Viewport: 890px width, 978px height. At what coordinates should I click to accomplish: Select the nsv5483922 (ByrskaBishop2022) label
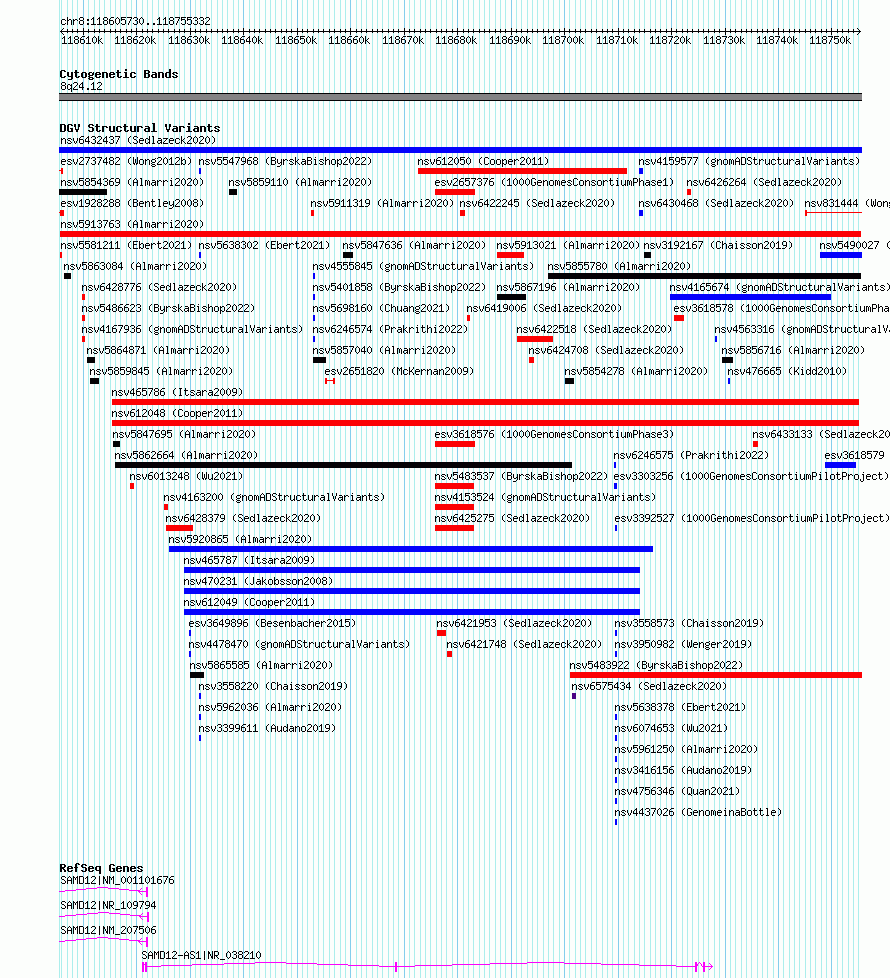pyautogui.click(x=656, y=666)
